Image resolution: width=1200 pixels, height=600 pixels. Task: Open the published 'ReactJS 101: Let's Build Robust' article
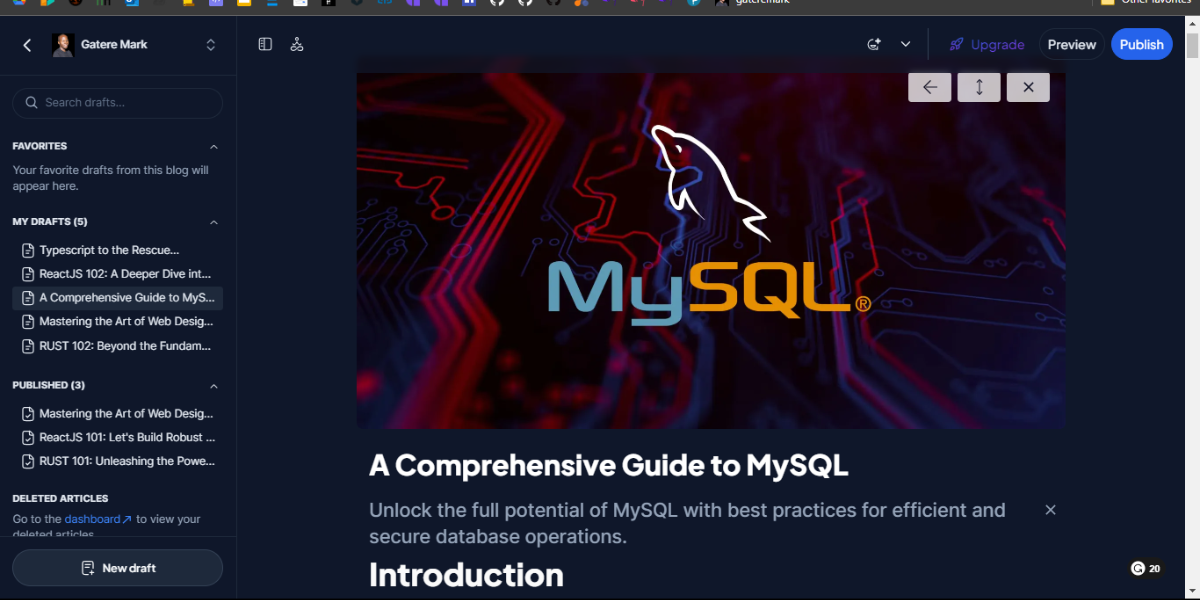(x=117, y=438)
